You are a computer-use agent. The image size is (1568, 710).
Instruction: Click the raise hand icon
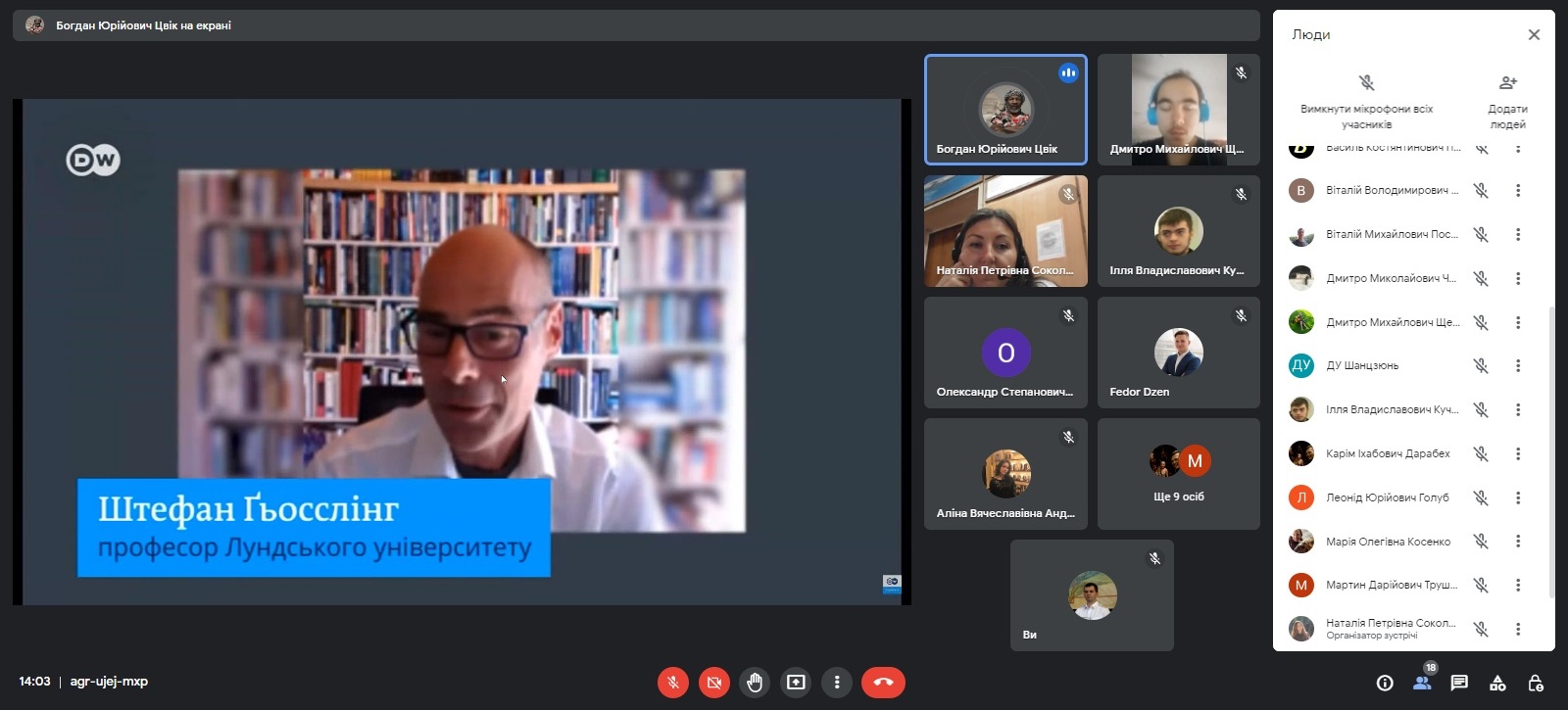tap(755, 683)
